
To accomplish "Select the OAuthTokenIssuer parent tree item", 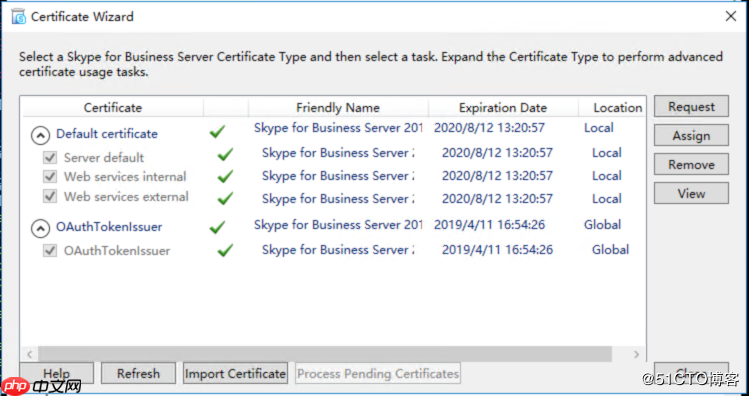I will [x=109, y=227].
